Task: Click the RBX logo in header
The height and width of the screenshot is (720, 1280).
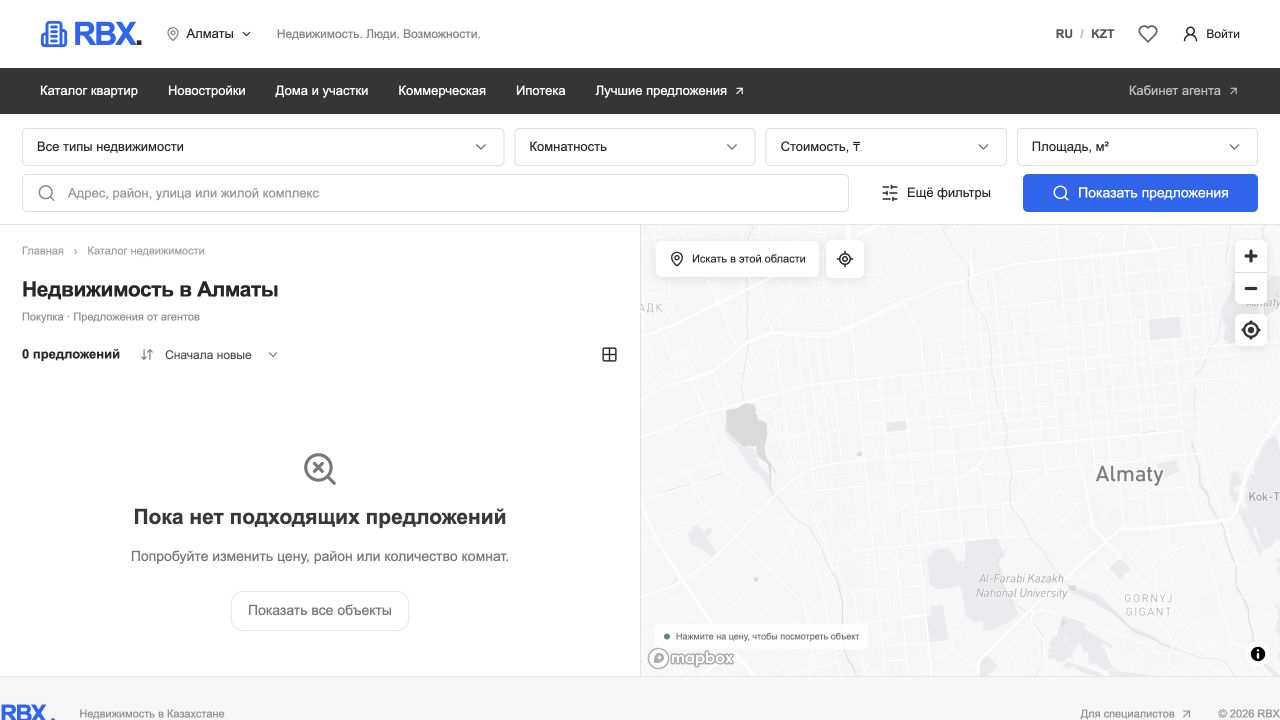Action: click(91, 34)
